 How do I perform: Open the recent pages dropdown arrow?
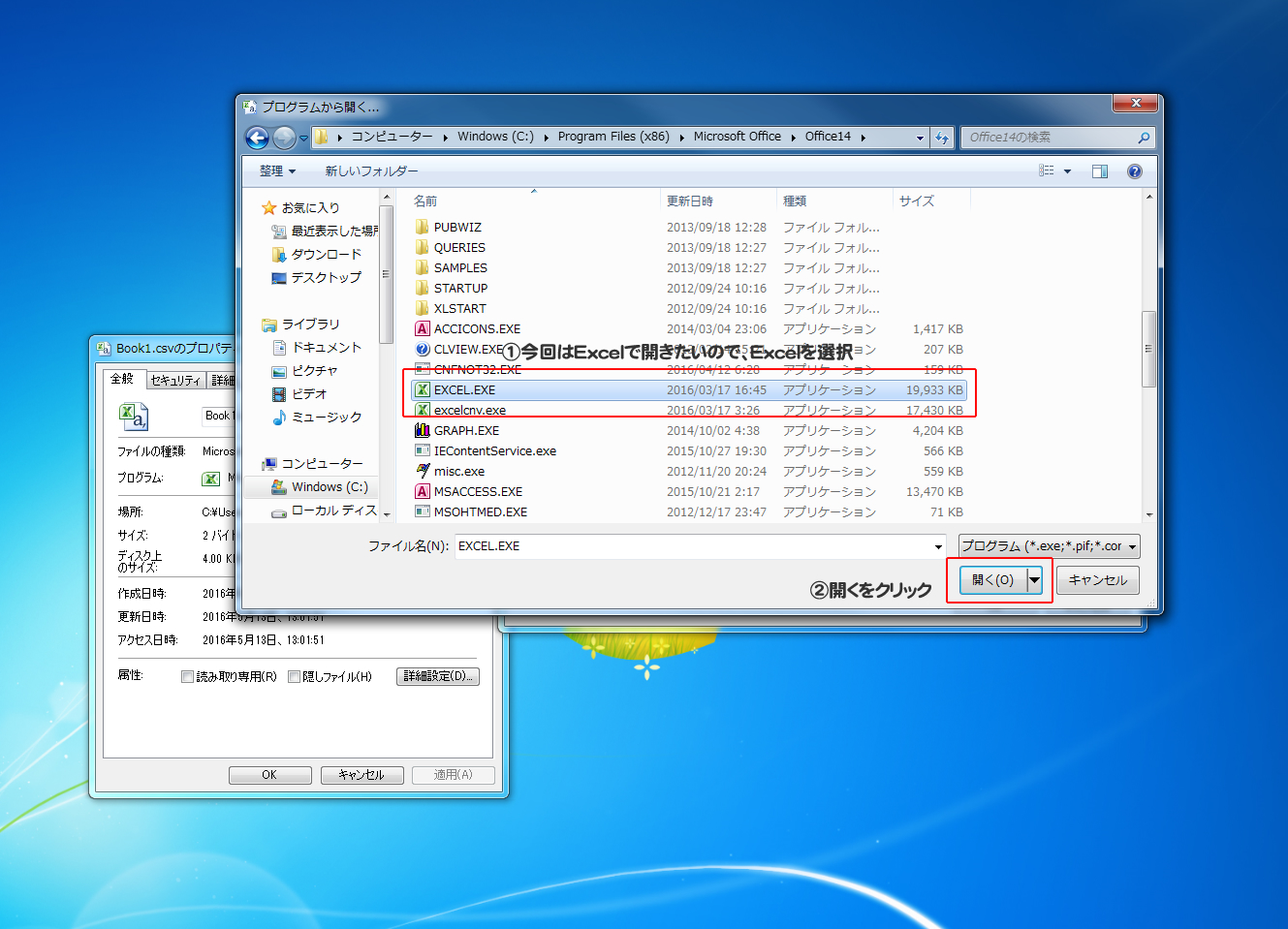(303, 138)
